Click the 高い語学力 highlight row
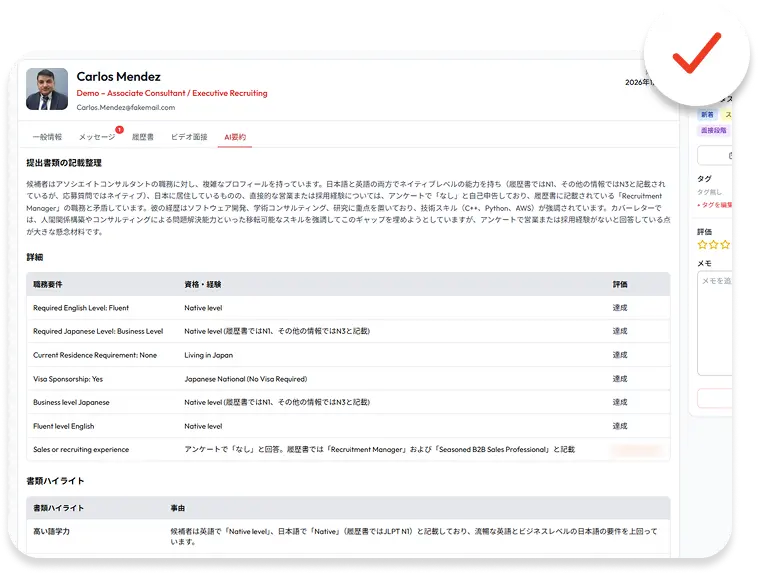Screen dimensions: 758x574 tap(348, 536)
